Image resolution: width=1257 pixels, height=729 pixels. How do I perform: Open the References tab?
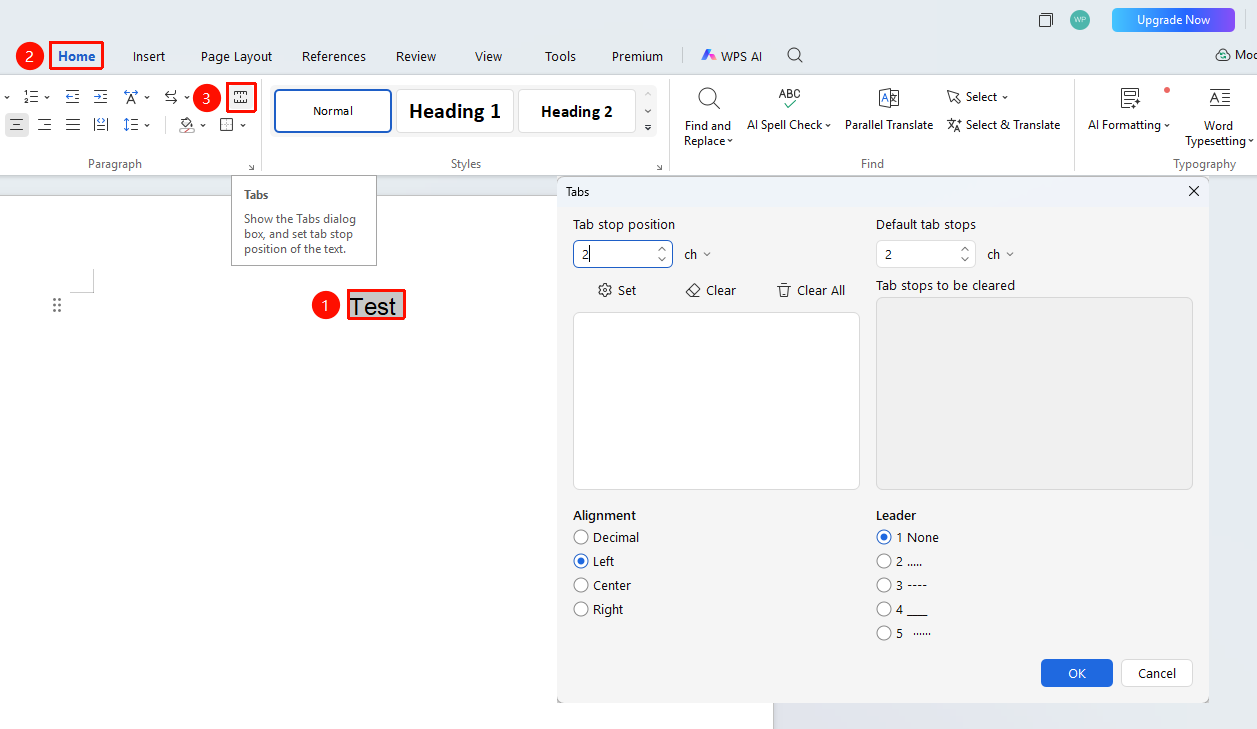(334, 56)
